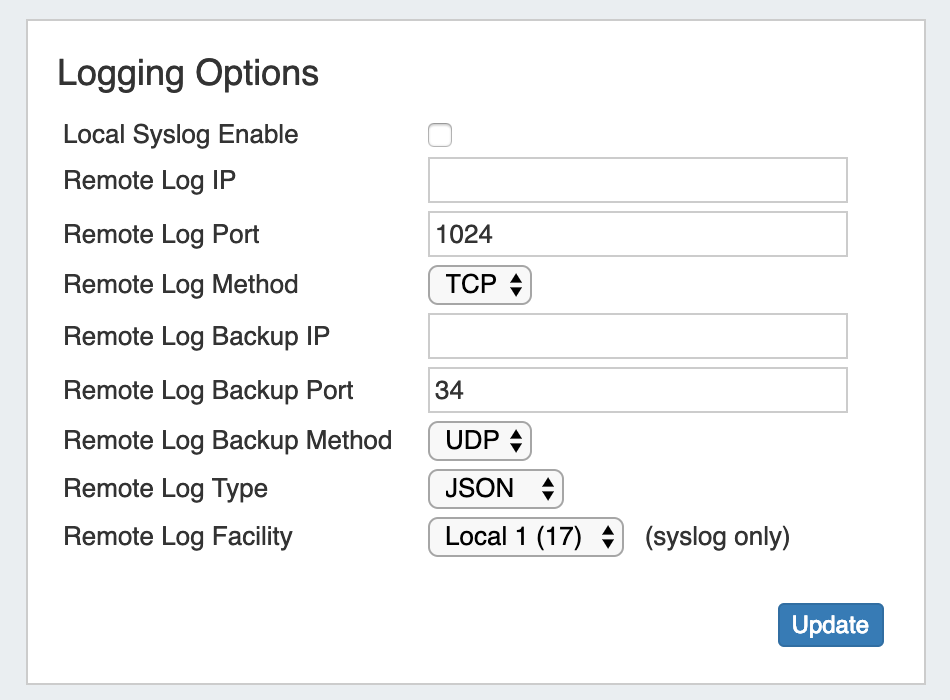Select the Remote Log Backup Port field showing 34

coord(637,390)
